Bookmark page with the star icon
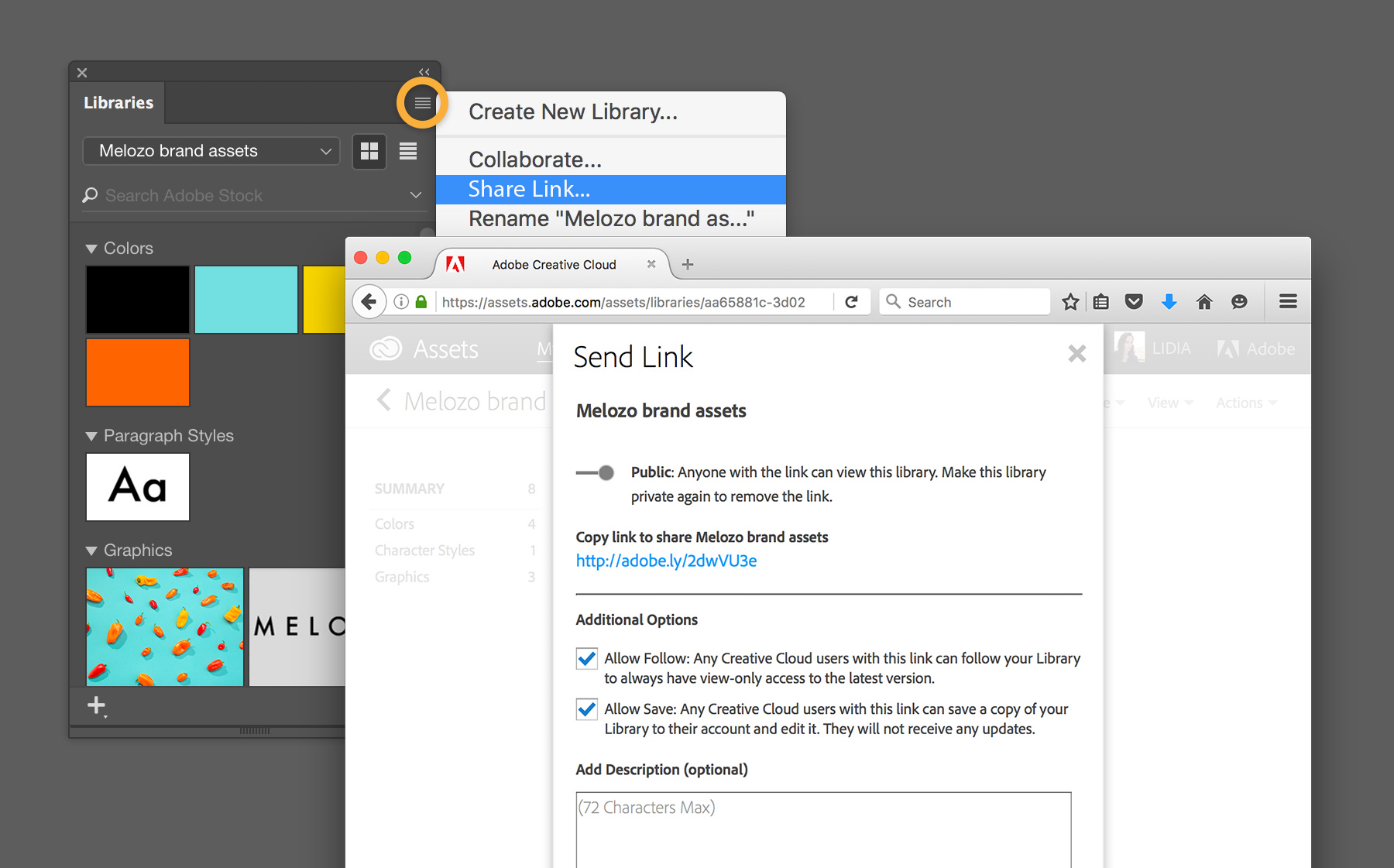 1070,302
